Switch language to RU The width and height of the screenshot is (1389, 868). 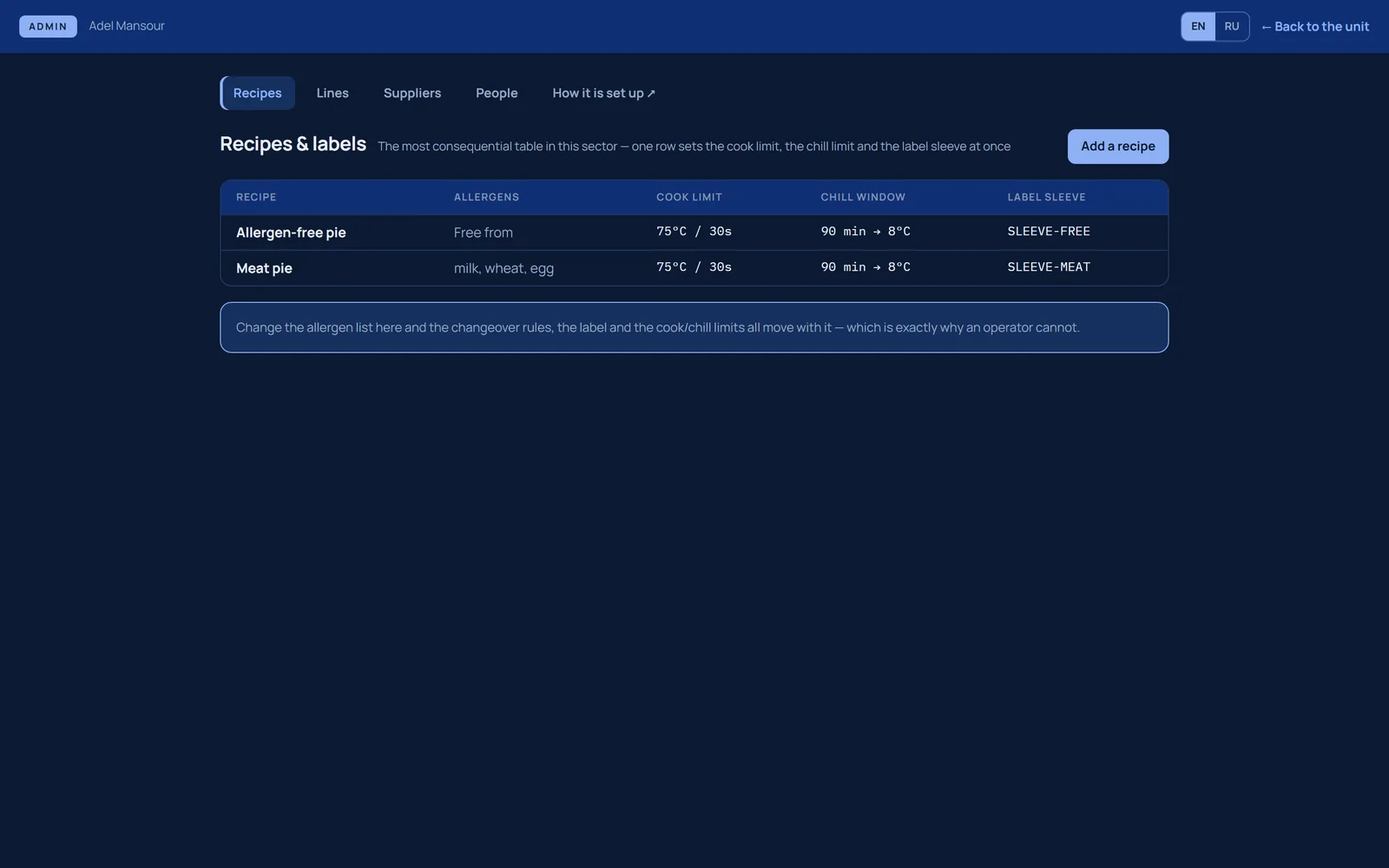pyautogui.click(x=1232, y=27)
